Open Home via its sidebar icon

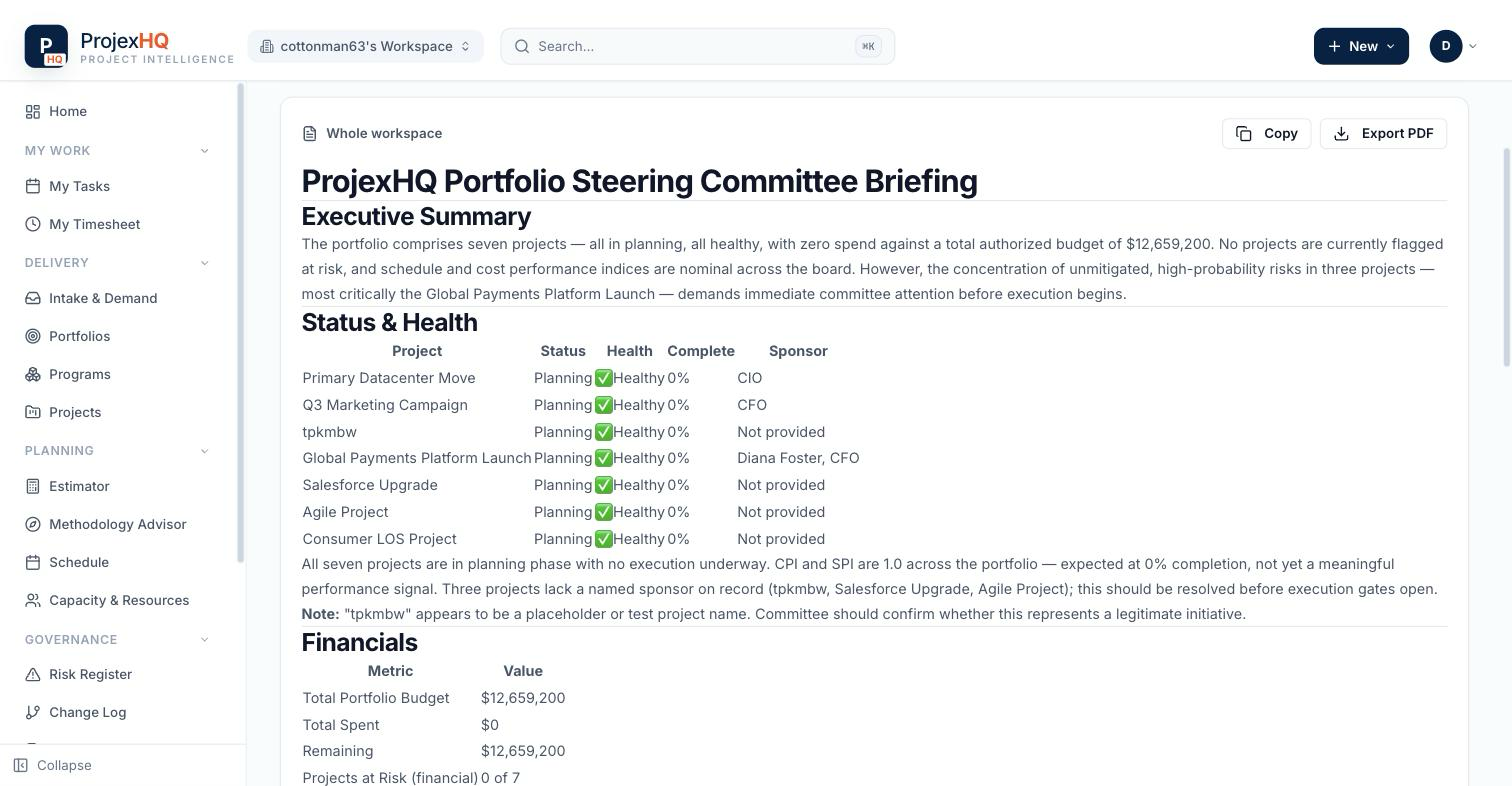point(33,111)
